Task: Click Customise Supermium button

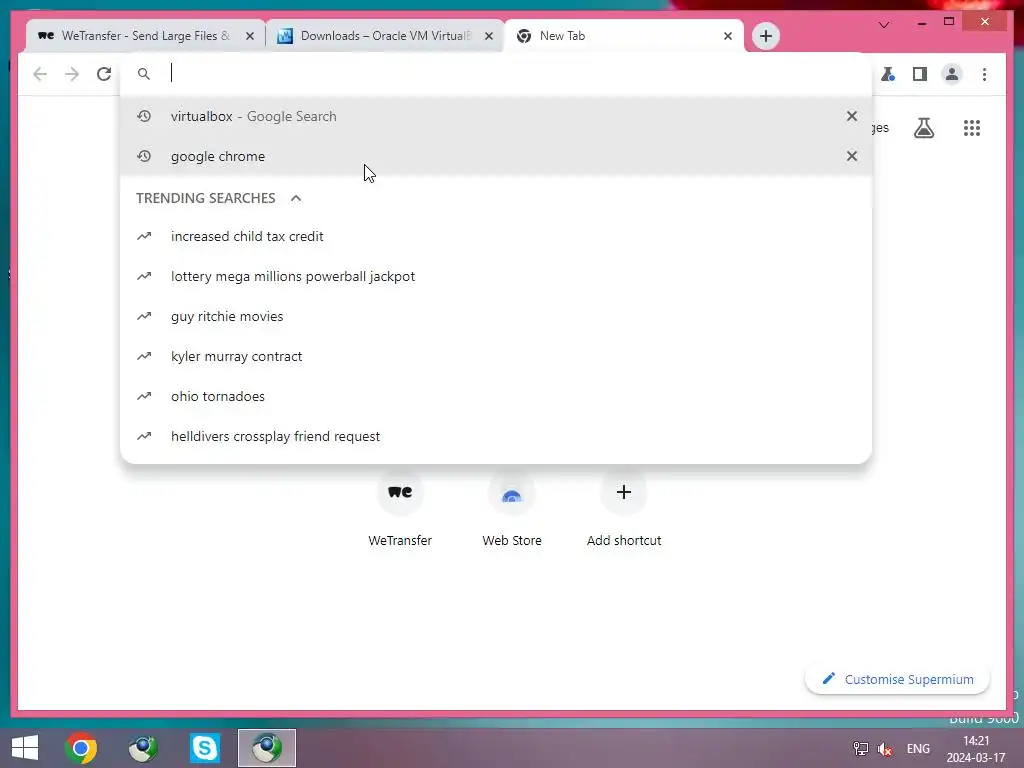Action: [897, 679]
